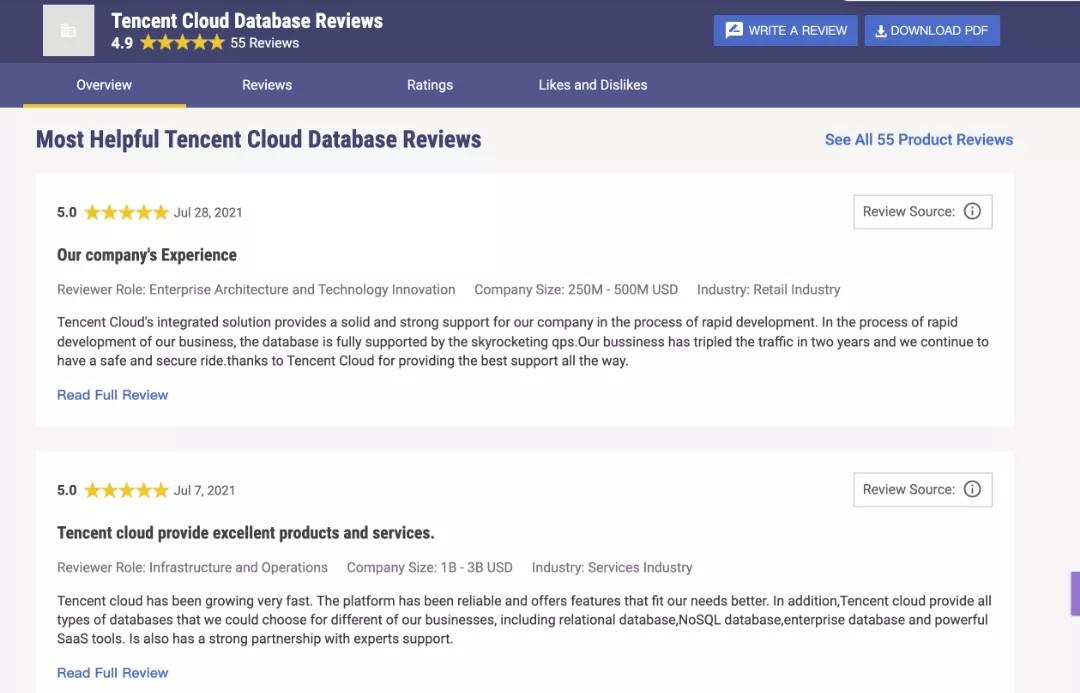Click the purple side tab at right edge
Image resolution: width=1080 pixels, height=693 pixels.
pyautogui.click(x=1075, y=593)
